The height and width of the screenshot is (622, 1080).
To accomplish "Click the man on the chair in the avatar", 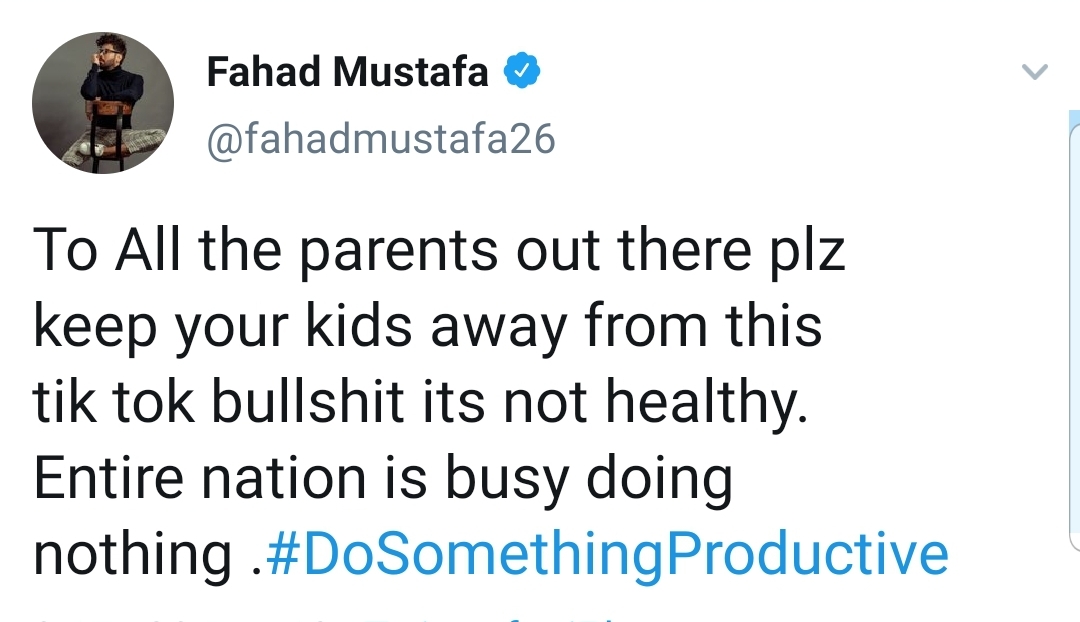I will tap(110, 103).
